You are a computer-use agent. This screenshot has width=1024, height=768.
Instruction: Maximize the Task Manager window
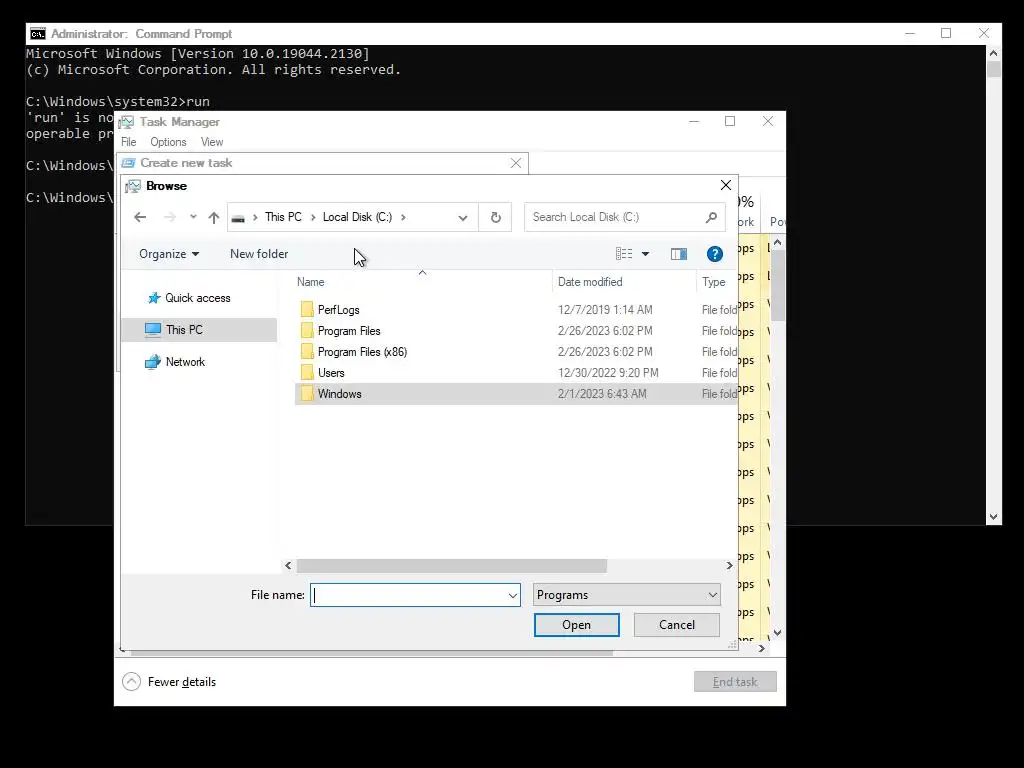[x=730, y=121]
